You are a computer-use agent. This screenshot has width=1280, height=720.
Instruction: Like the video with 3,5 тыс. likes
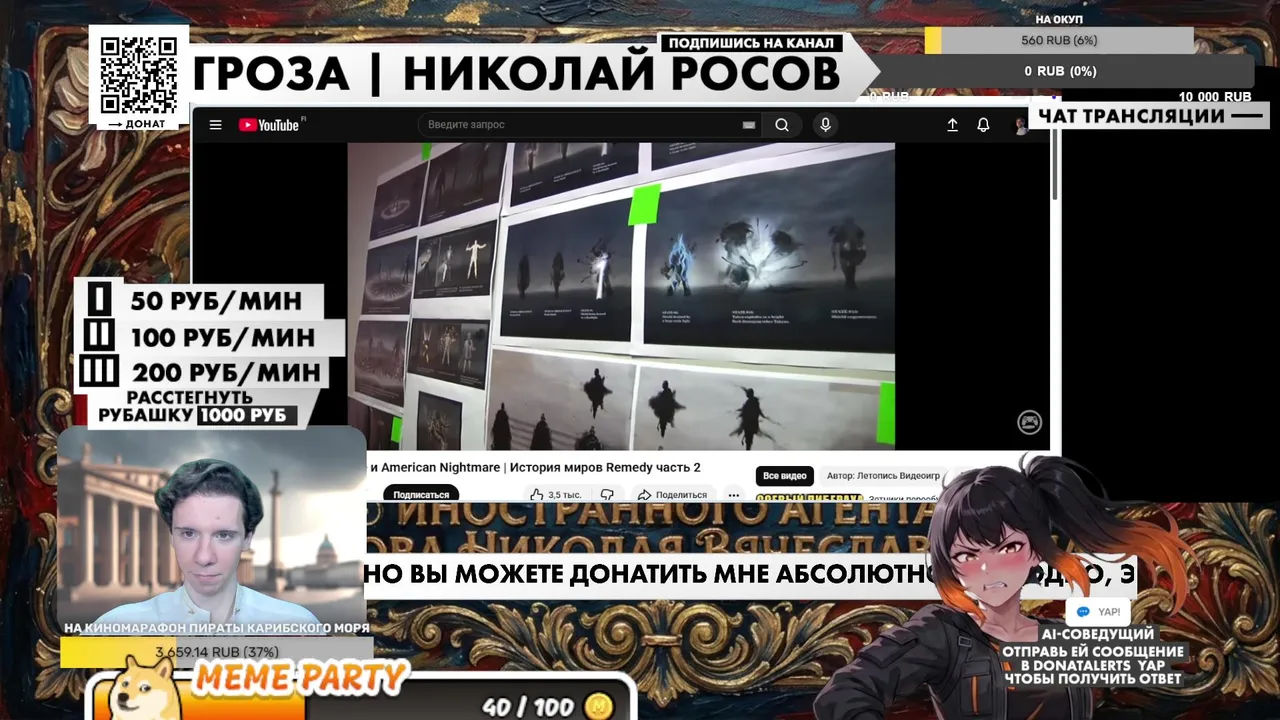click(x=555, y=494)
